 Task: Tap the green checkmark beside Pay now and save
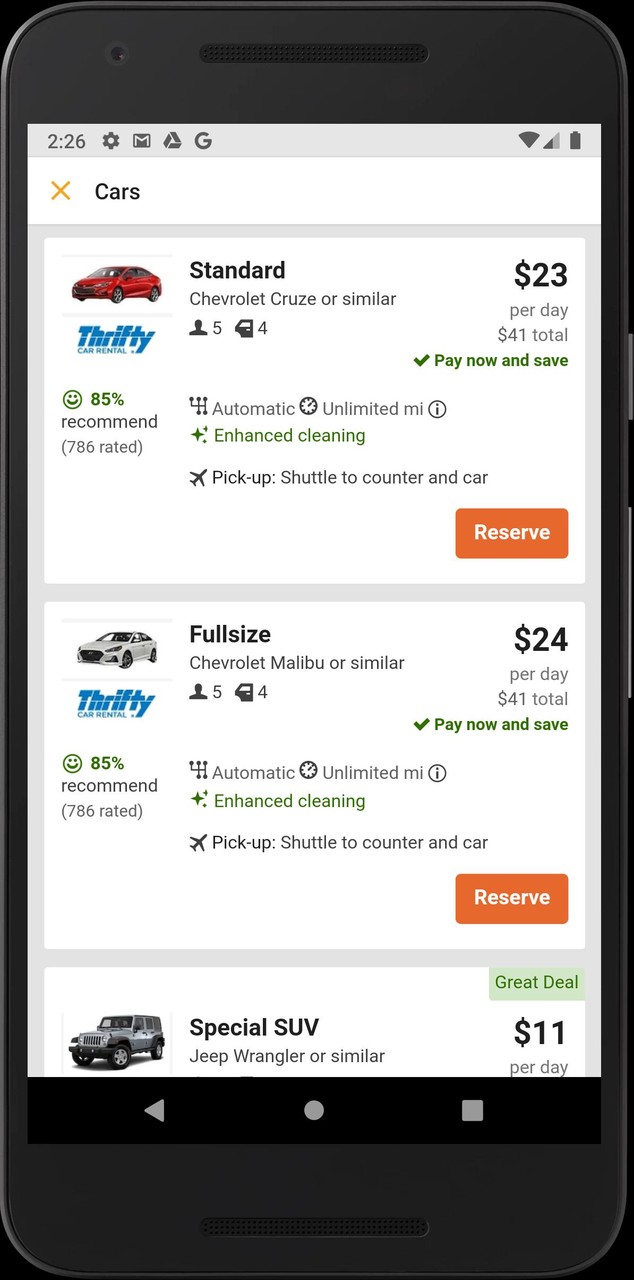(x=421, y=360)
